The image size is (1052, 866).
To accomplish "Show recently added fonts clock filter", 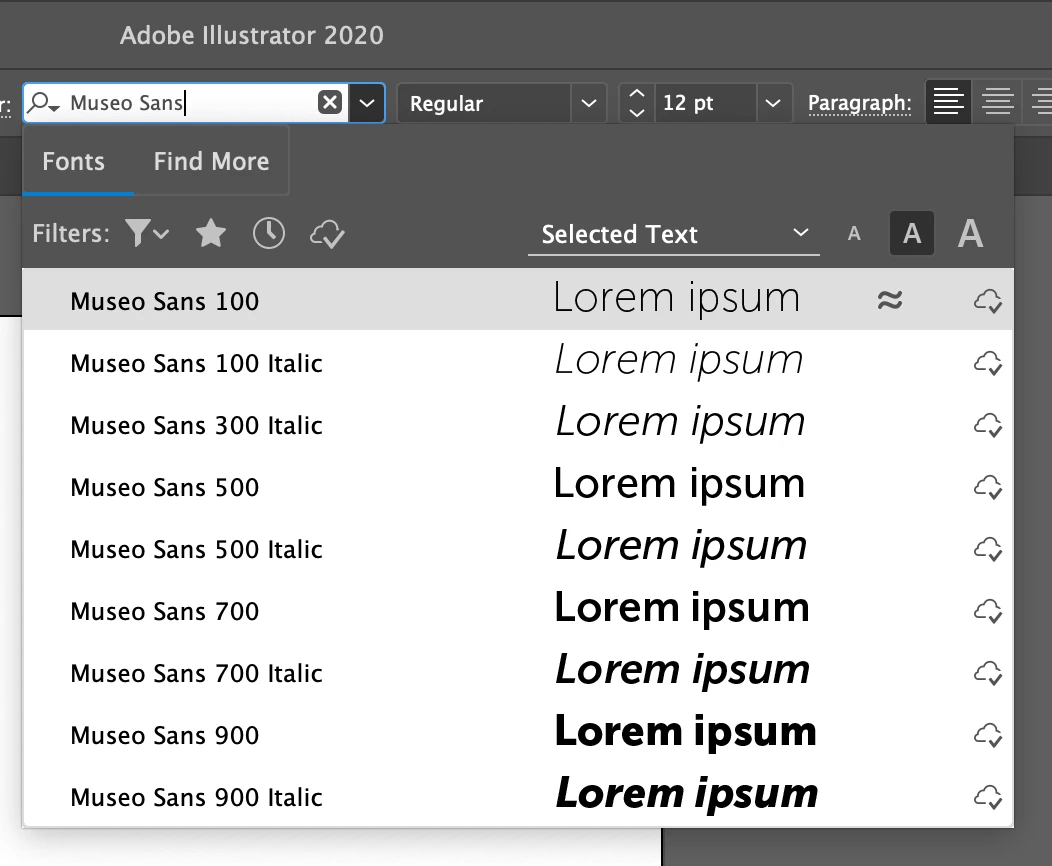I will (268, 233).
